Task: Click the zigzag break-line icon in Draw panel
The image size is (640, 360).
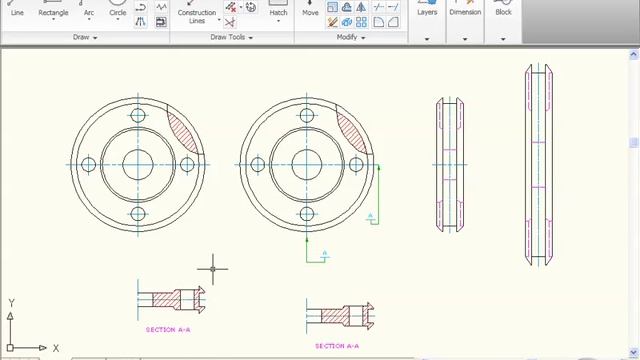Action: (162, 7)
